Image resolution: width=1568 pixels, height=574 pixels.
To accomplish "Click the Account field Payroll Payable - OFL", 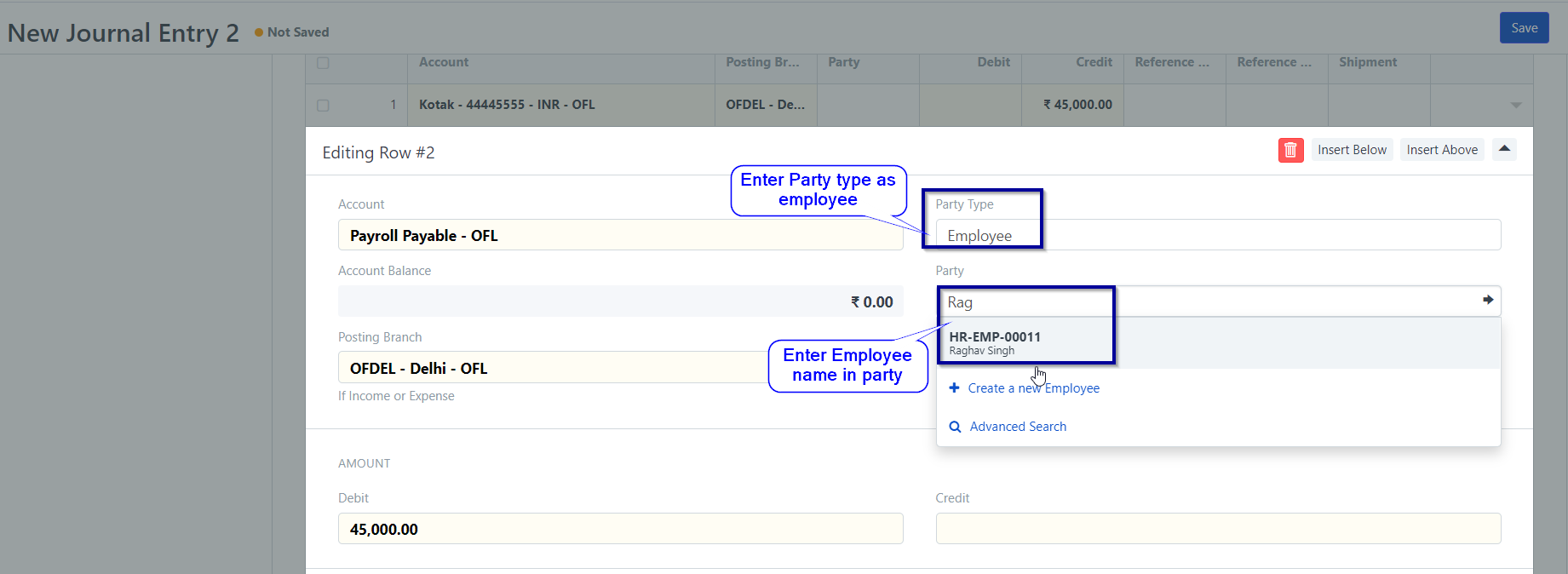I will (x=620, y=235).
